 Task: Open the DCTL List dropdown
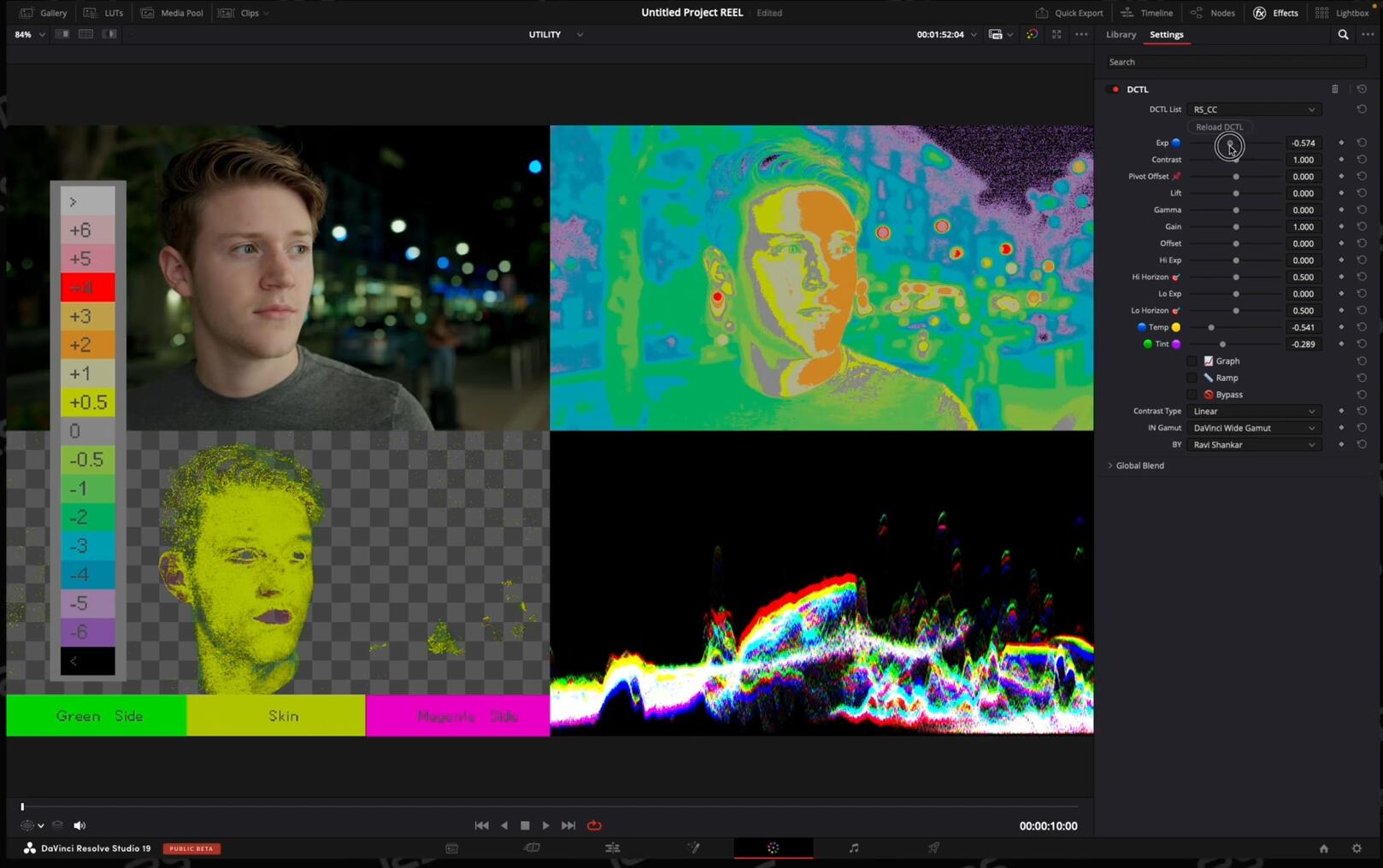(x=1253, y=109)
